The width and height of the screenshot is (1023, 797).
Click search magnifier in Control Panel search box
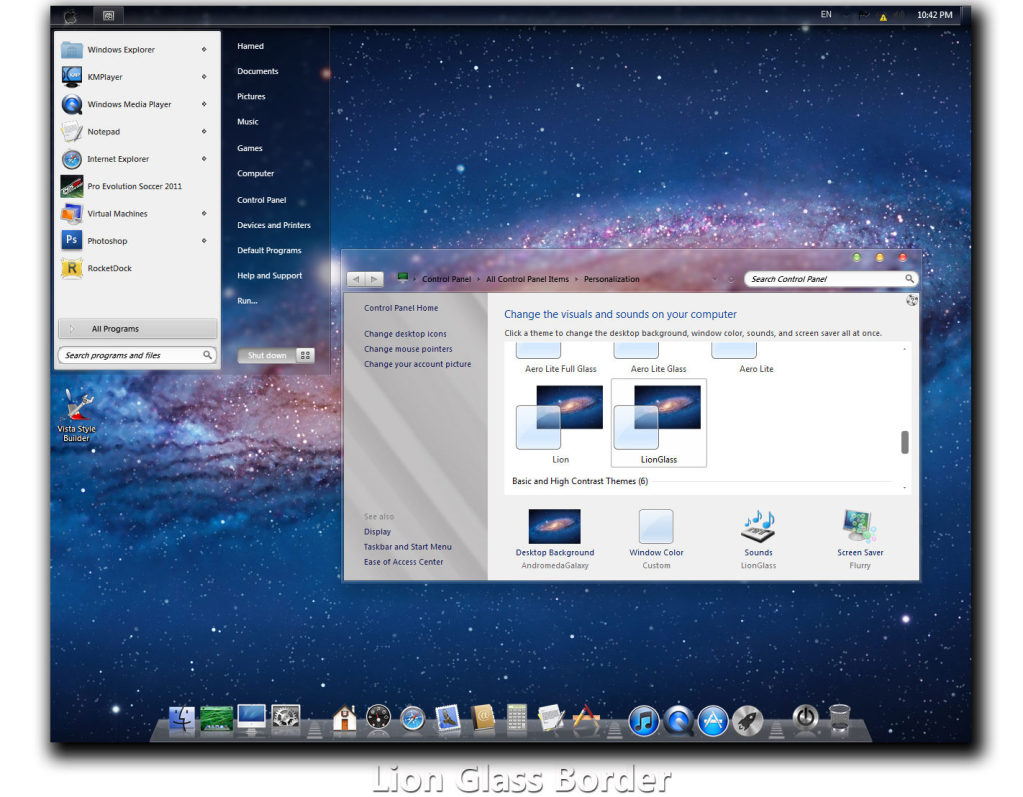coord(909,278)
